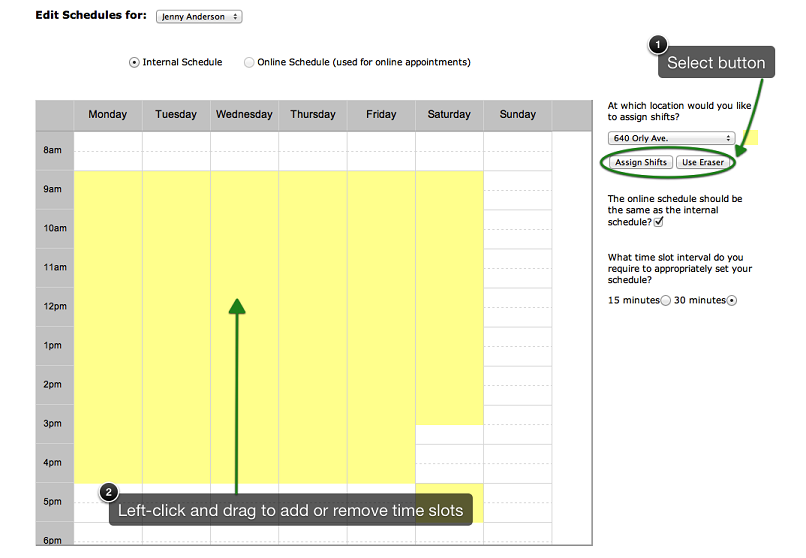Click the Monday 8am time slot
The image size is (806, 558).
(108, 151)
